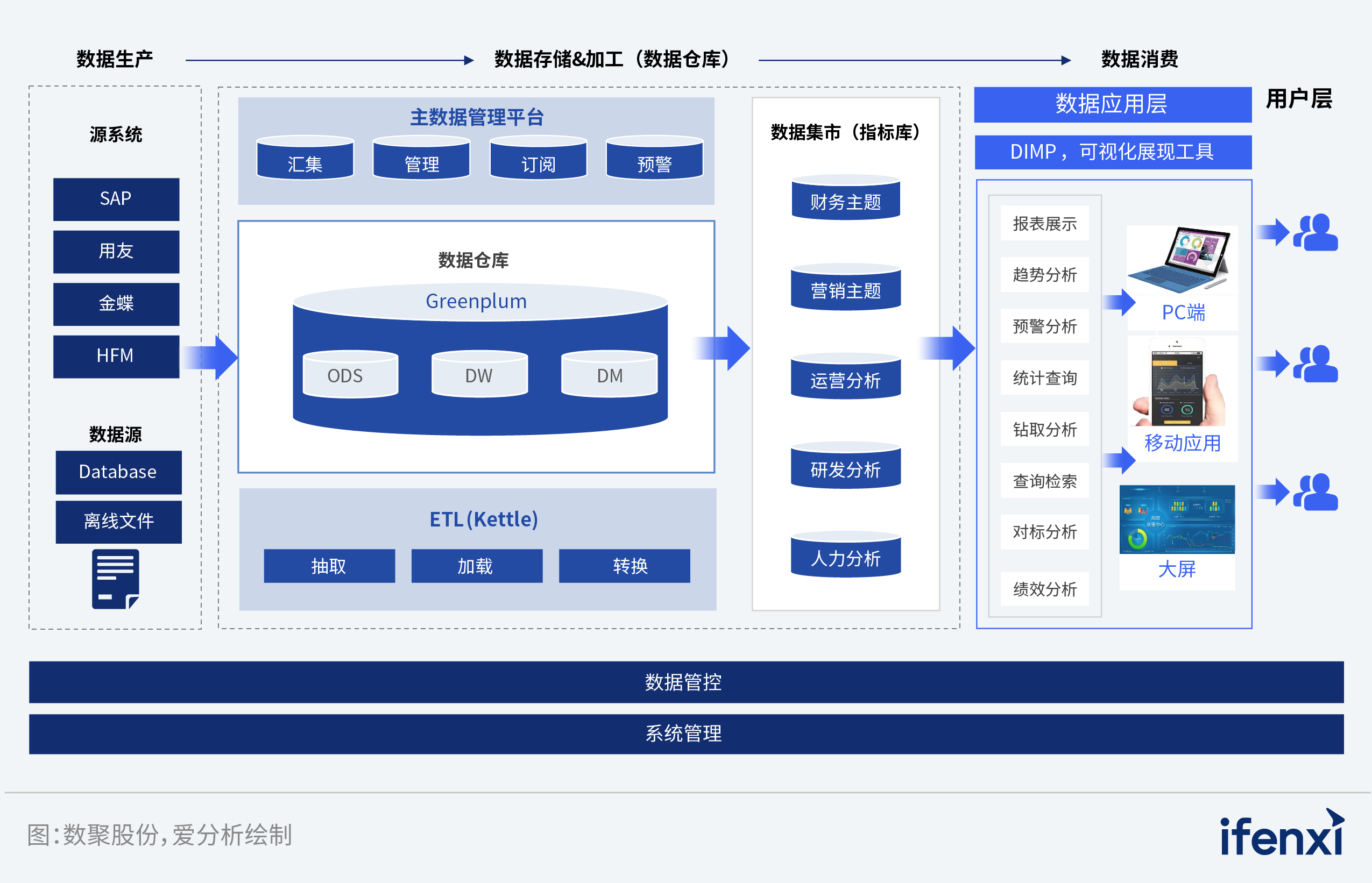Image resolution: width=1372 pixels, height=883 pixels.
Task: Select the DM storage cylinder
Action: tap(609, 375)
